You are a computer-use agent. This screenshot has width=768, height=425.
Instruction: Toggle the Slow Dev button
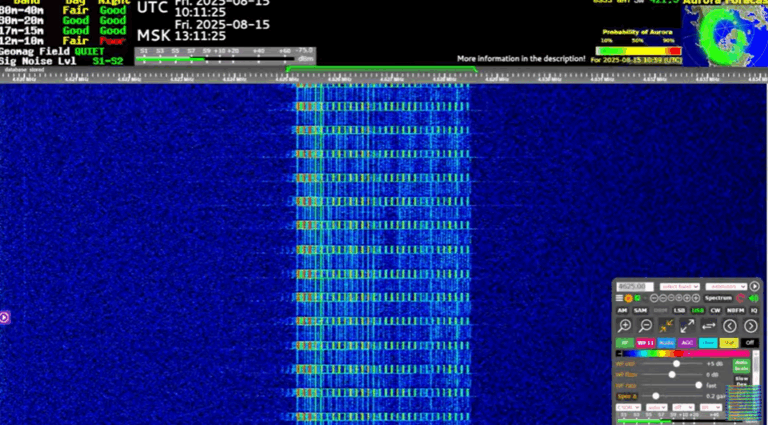(x=742, y=381)
